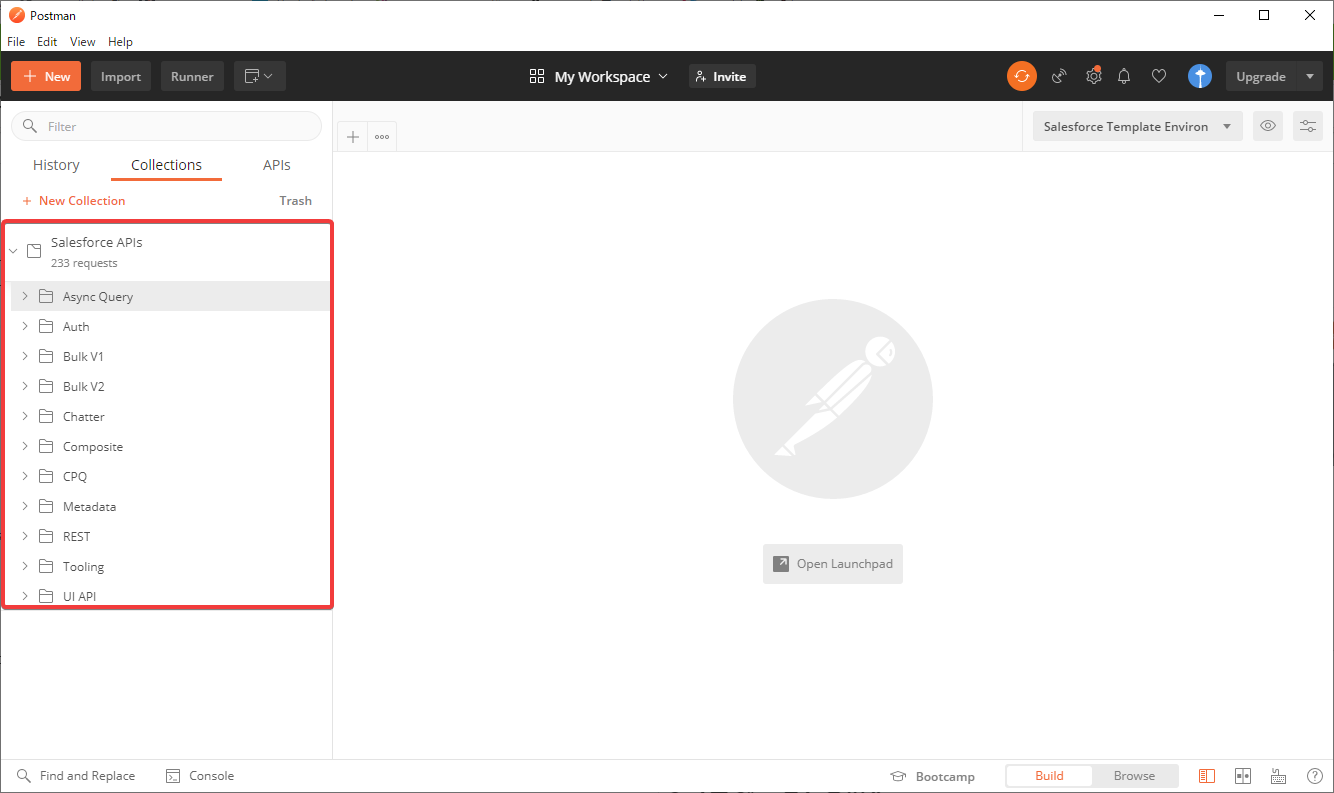Expand the REST folder
Image resolution: width=1334 pixels, height=793 pixels.
25,536
